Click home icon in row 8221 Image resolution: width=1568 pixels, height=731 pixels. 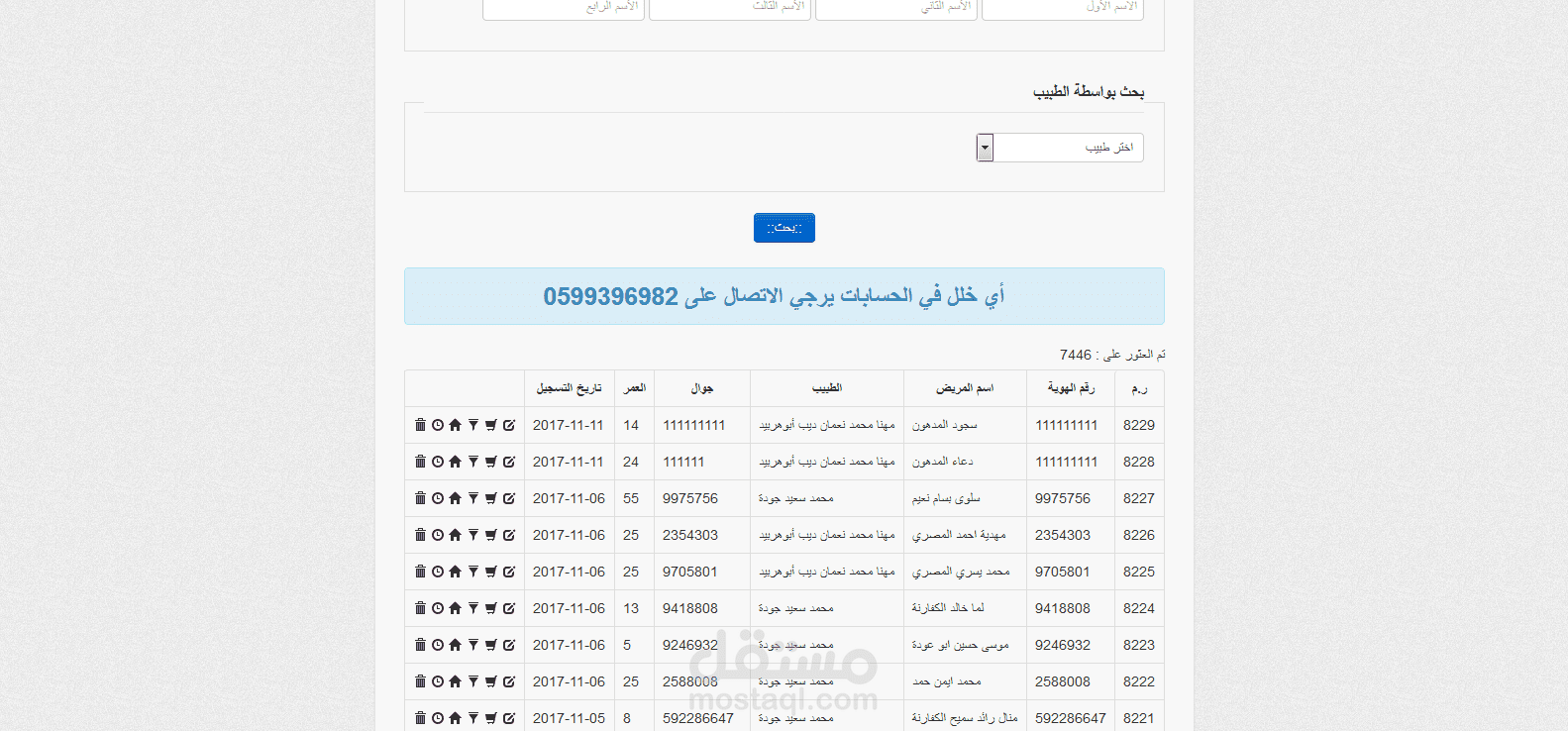click(x=456, y=718)
